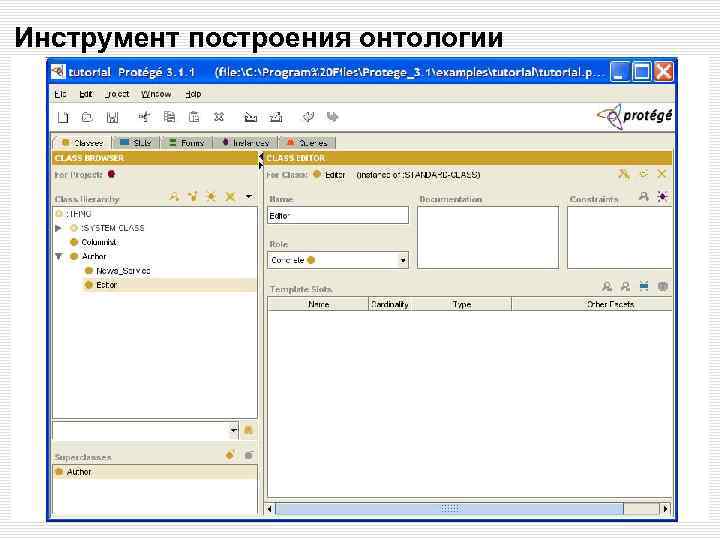Click inside the Documentation text area
This screenshot has height=540, width=720.
pyautogui.click(x=488, y=237)
